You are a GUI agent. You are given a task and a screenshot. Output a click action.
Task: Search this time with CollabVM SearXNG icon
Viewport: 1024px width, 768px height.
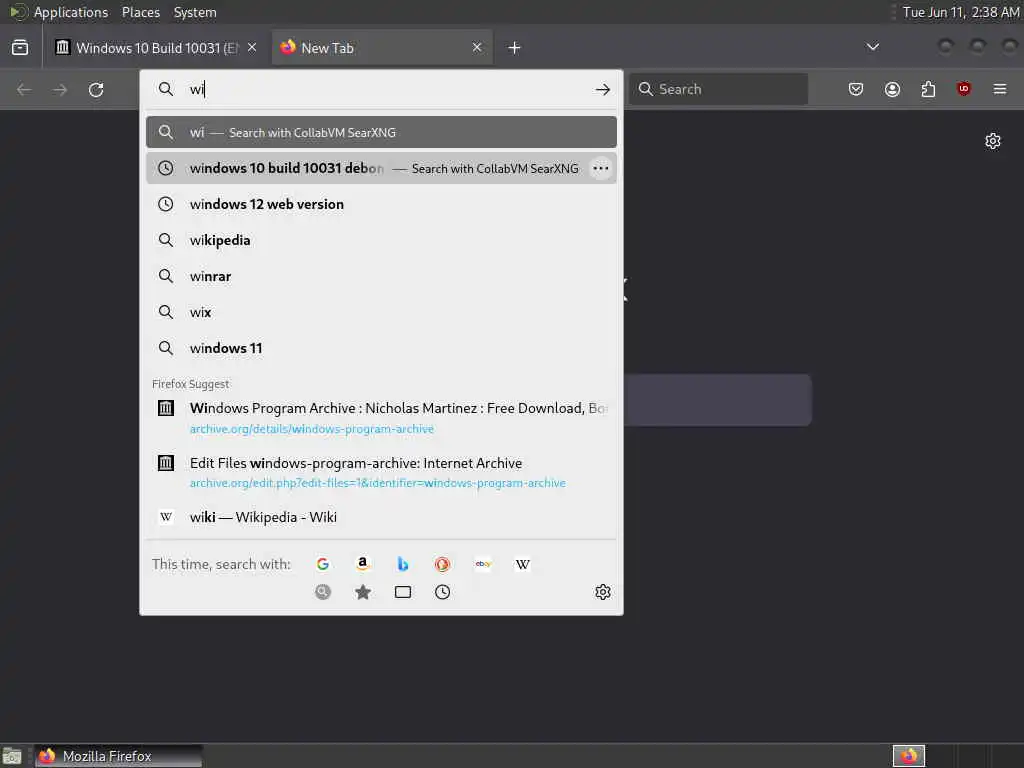[x=323, y=592]
